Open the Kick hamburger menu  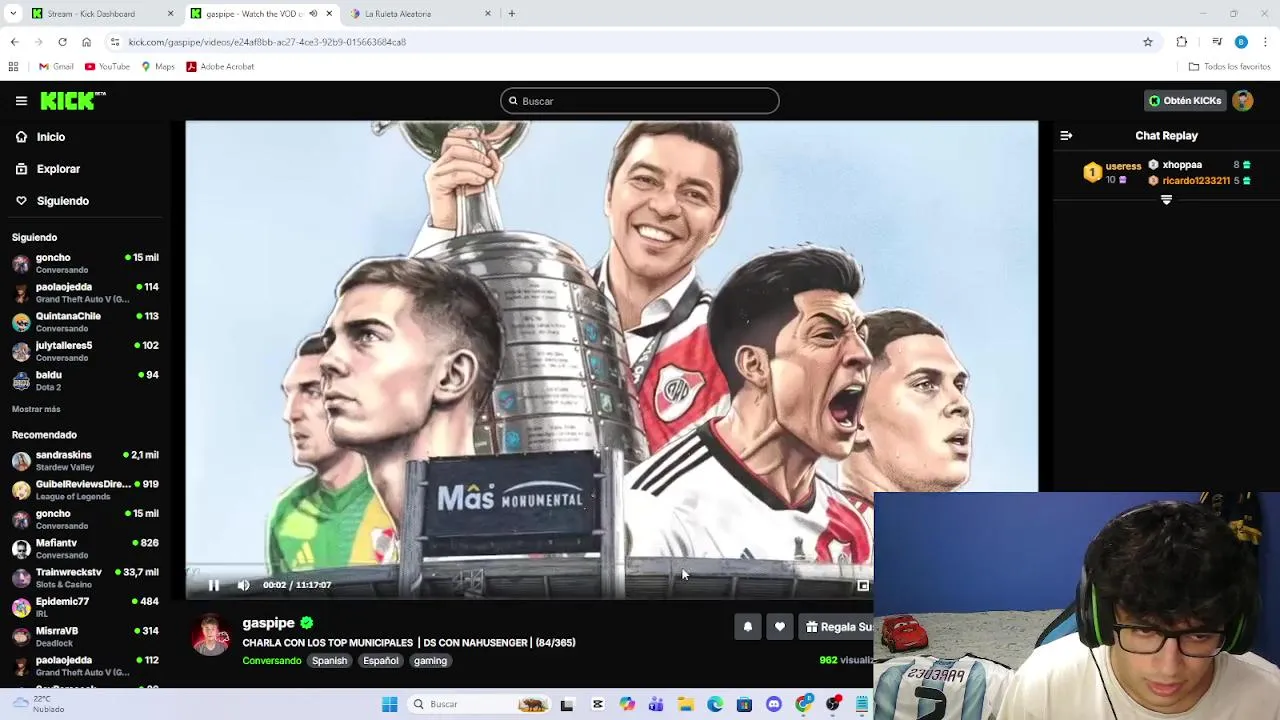pos(21,101)
